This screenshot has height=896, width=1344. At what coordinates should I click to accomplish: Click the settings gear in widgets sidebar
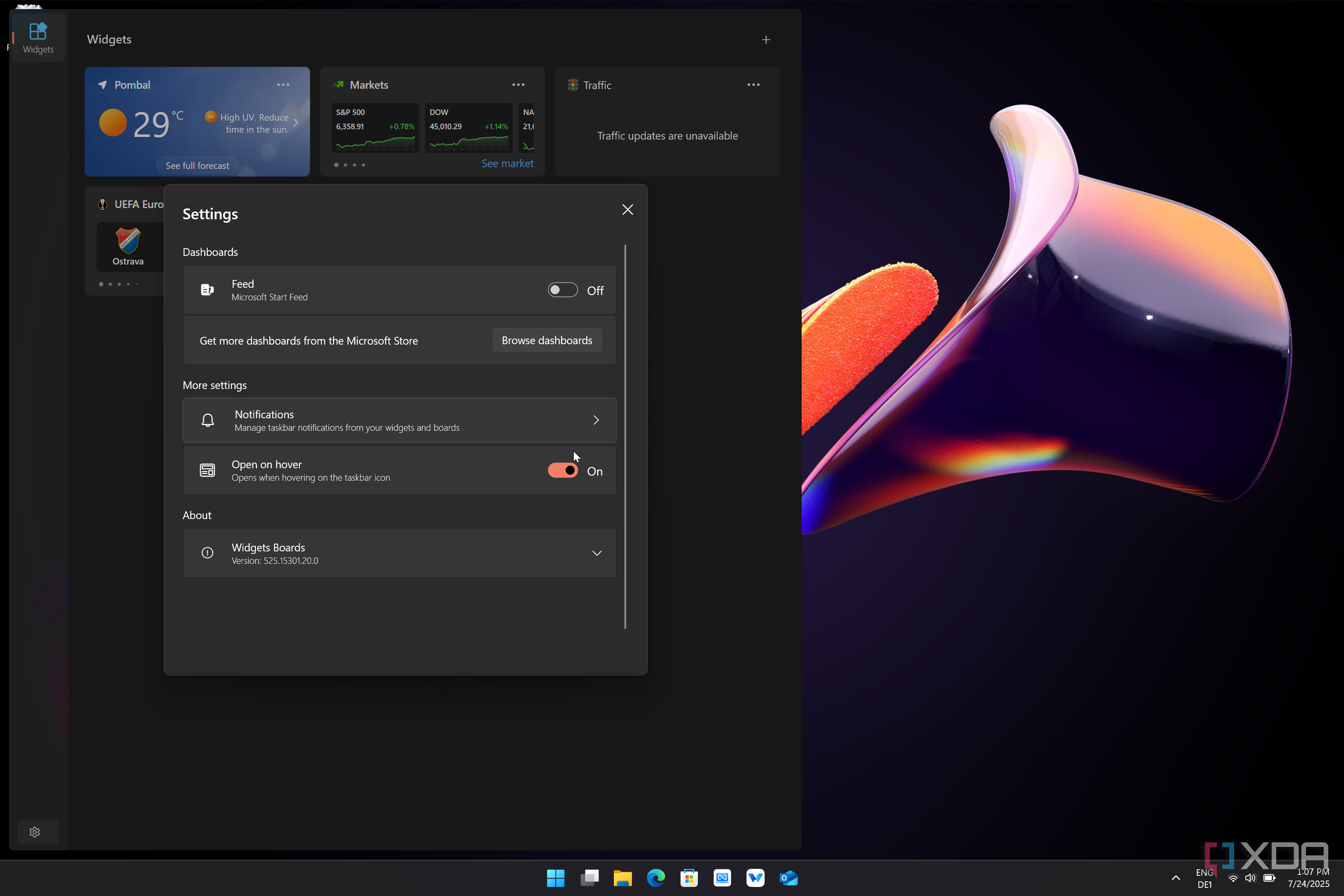[35, 832]
